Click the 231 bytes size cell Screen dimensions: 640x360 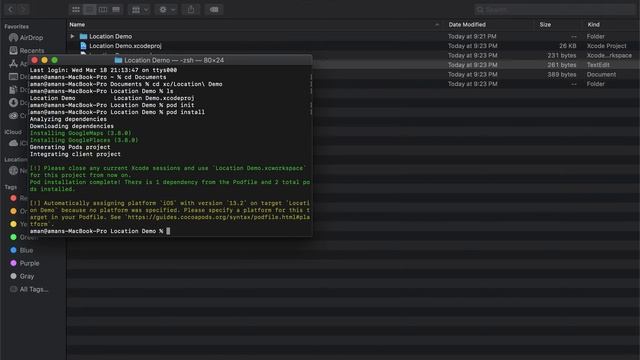(x=562, y=56)
